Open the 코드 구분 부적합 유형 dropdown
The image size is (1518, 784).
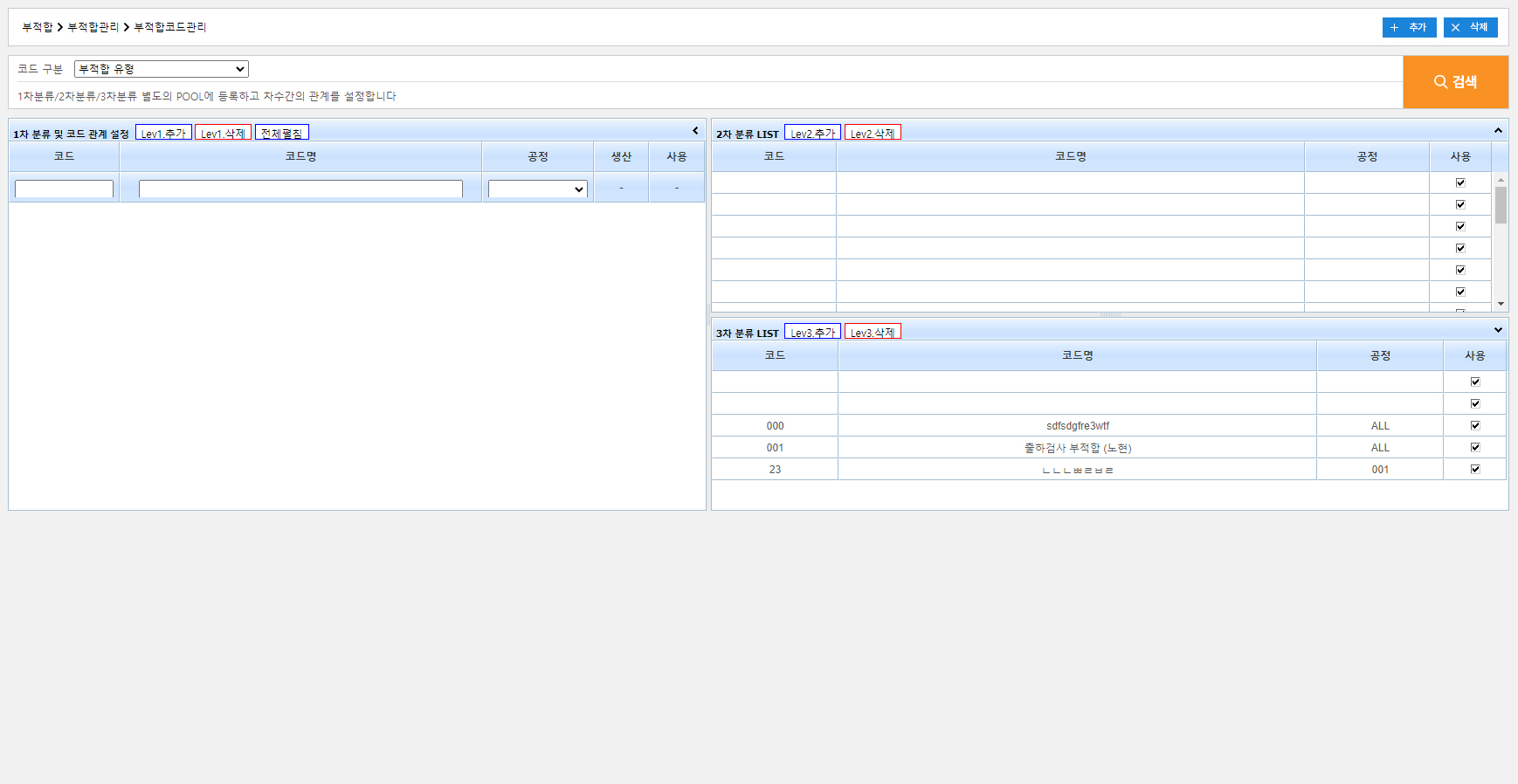click(162, 69)
